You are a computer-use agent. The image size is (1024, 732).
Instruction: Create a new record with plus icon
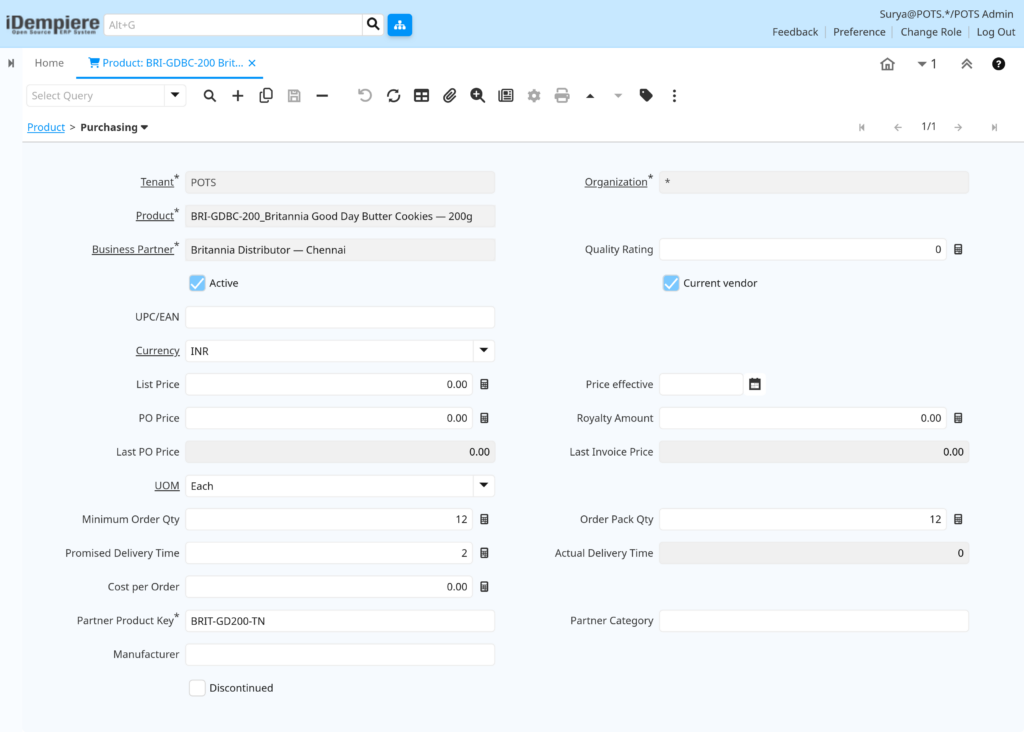[x=238, y=96]
